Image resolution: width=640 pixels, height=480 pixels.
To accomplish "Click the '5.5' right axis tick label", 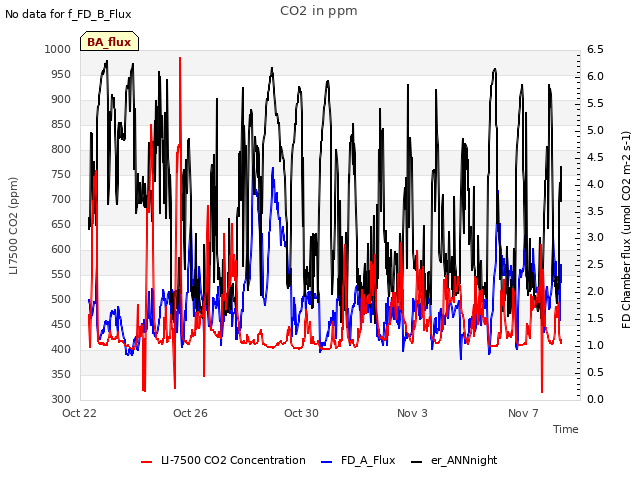I will pos(596,103).
